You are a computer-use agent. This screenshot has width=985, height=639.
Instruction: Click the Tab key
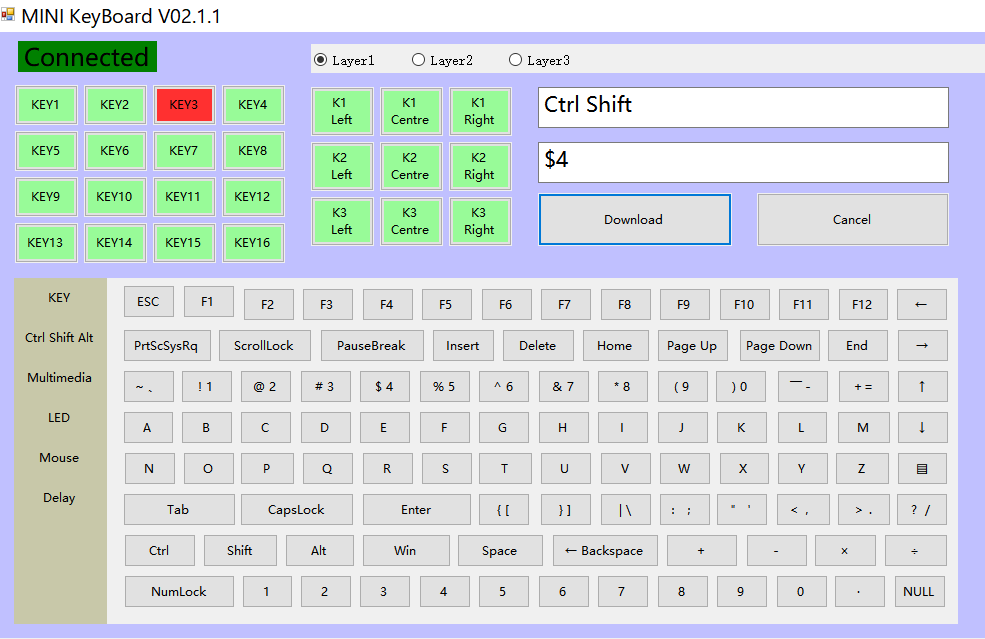[179, 510]
